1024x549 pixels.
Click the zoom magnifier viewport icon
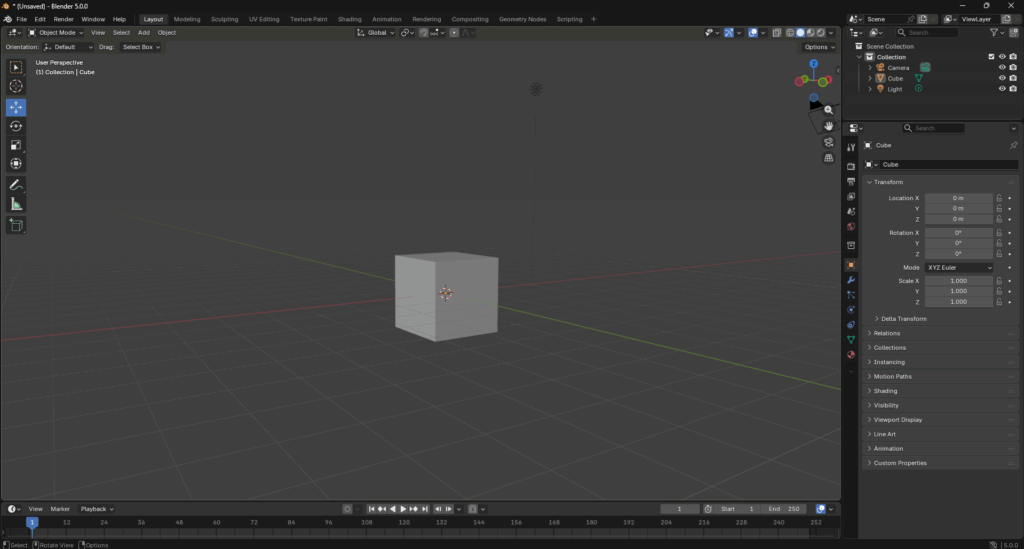pyautogui.click(x=828, y=110)
